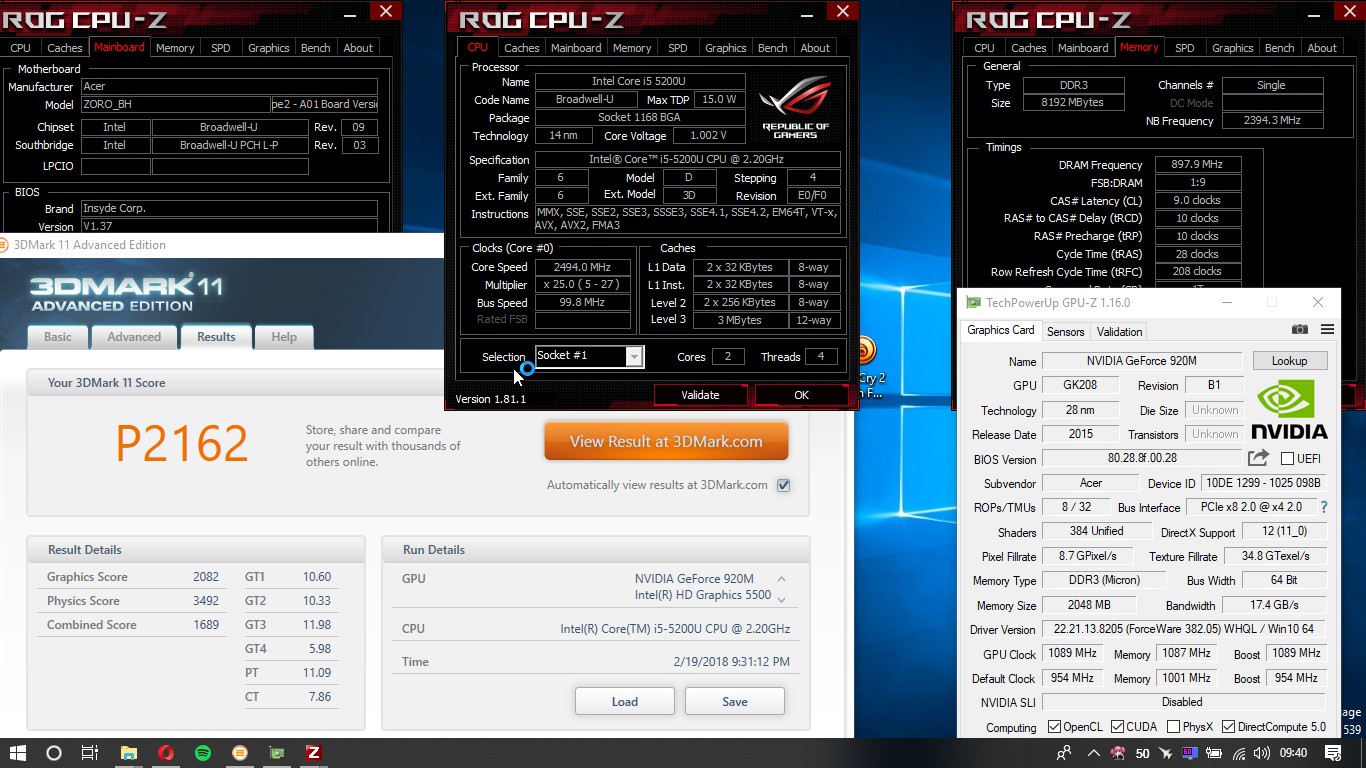Click View Result at 3DMark.com button
The width and height of the screenshot is (1366, 768).
click(666, 441)
